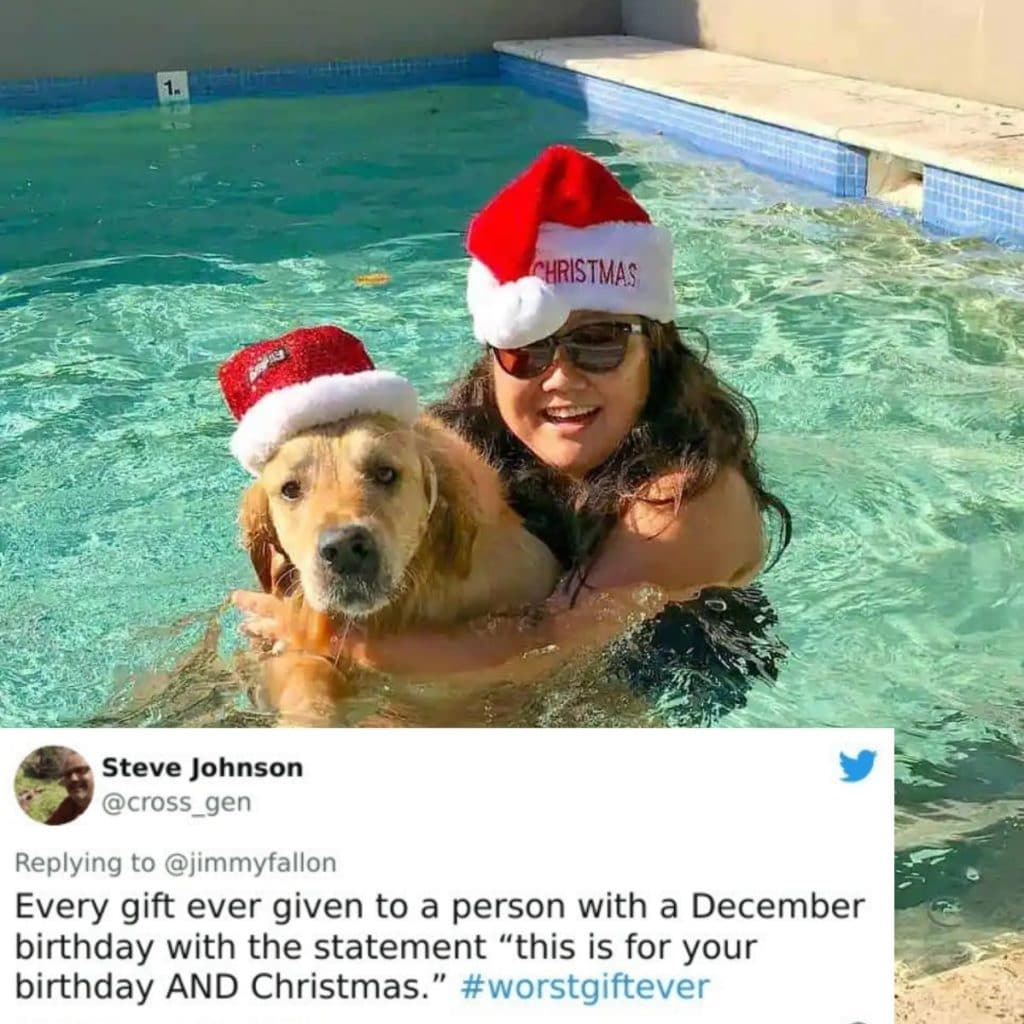The width and height of the screenshot is (1024, 1024).
Task: Follow the @jimmyfallon reply mention
Action: (x=250, y=863)
